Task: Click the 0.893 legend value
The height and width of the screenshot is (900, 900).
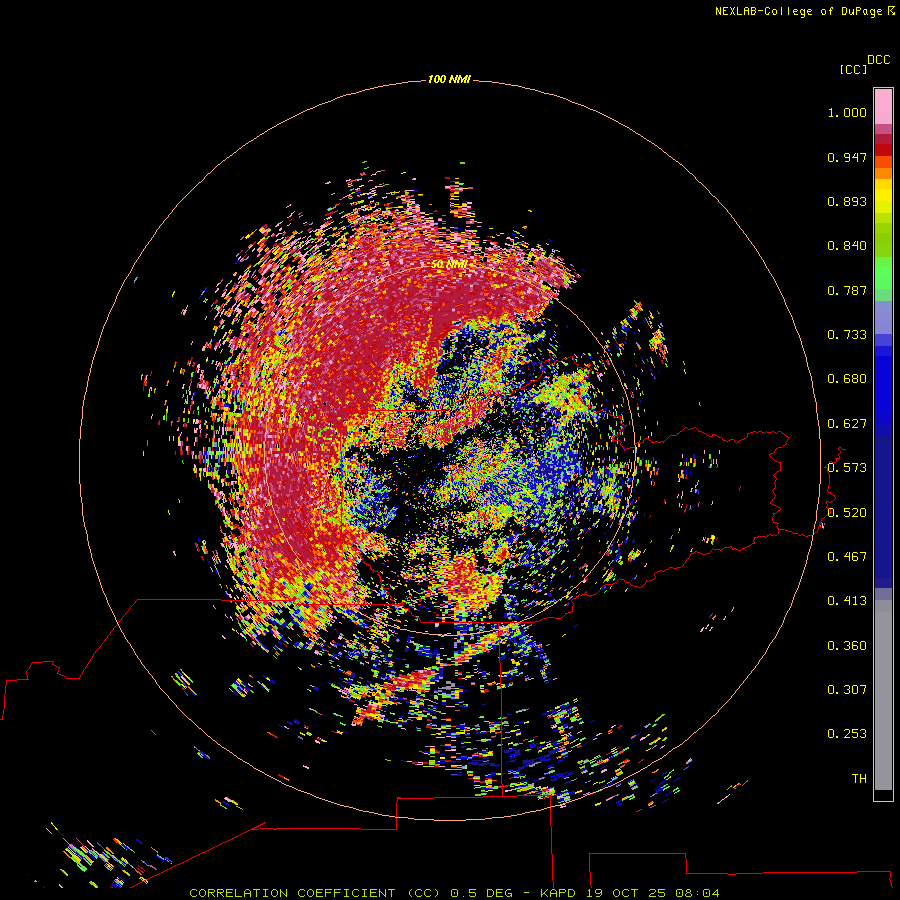Action: click(847, 201)
